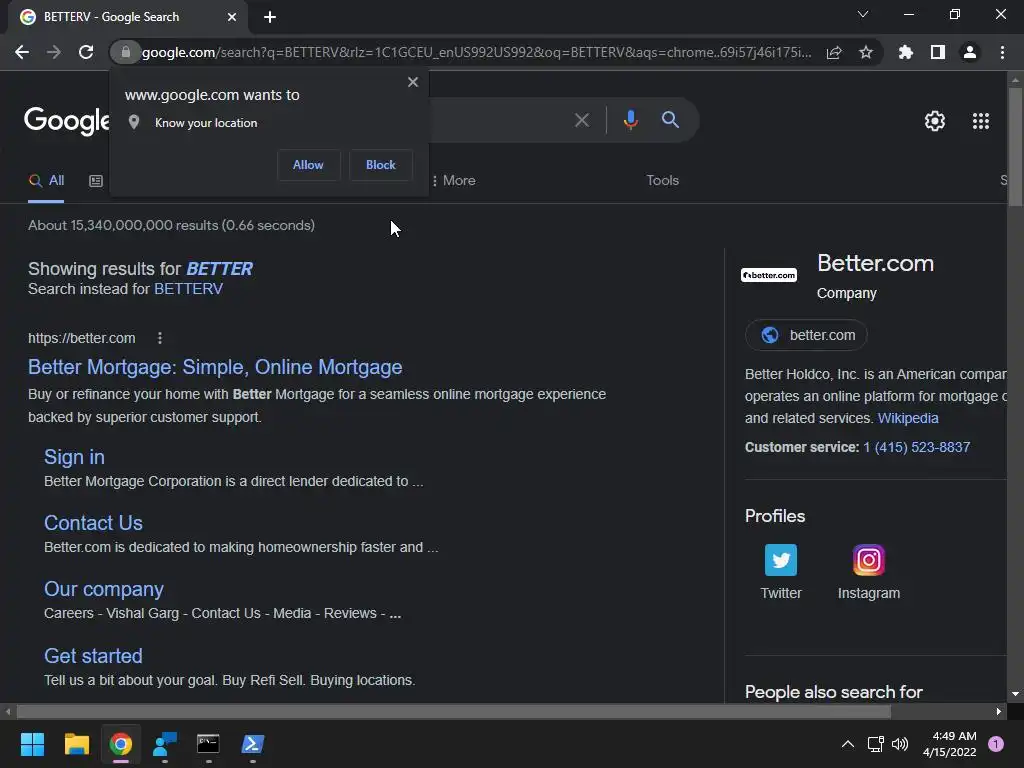Open Google quick settings gear
This screenshot has height=768, width=1024.
[x=935, y=121]
